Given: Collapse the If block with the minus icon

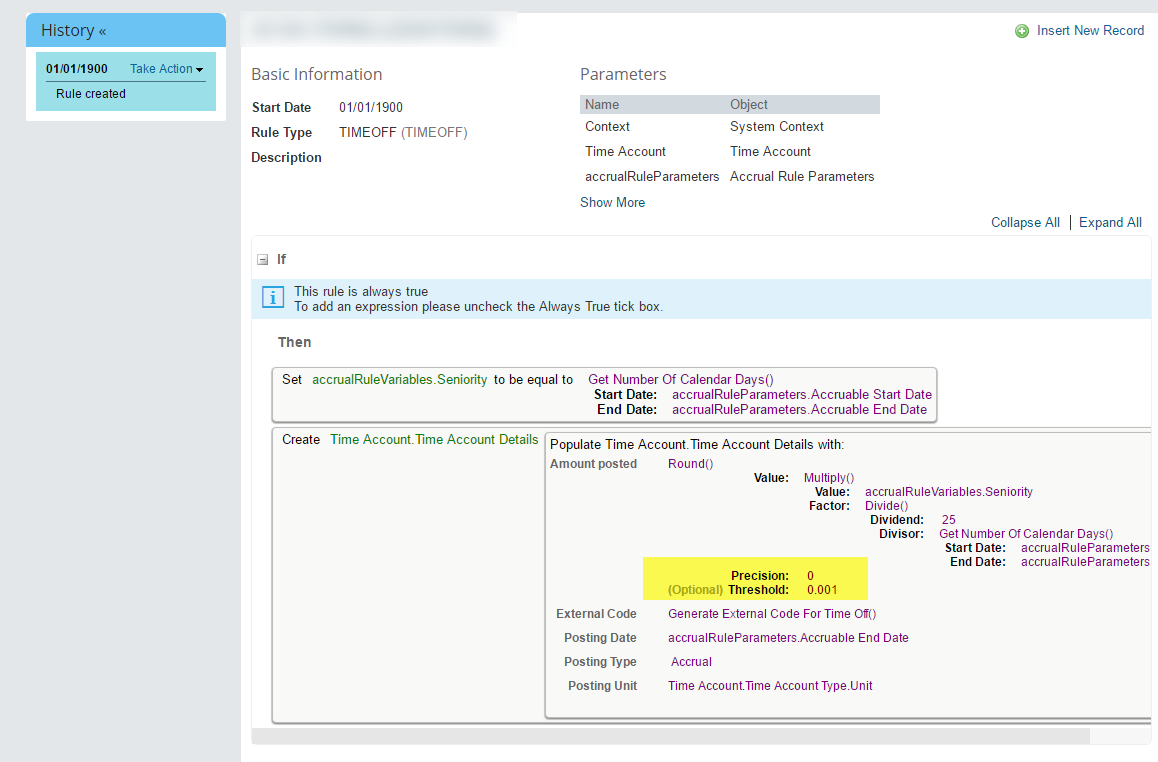Looking at the screenshot, I should (262, 260).
